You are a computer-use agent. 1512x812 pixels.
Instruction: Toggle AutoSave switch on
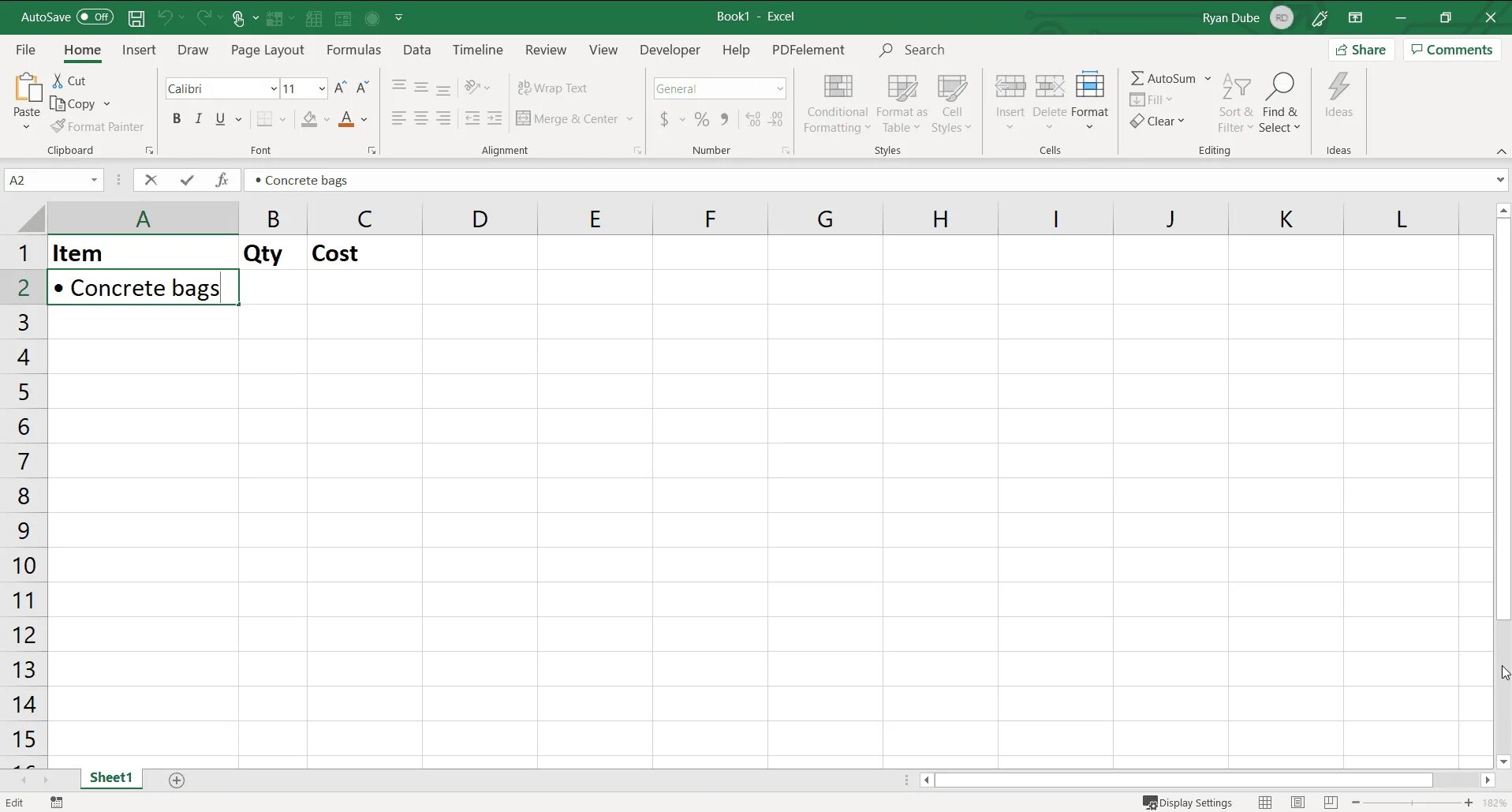[95, 17]
